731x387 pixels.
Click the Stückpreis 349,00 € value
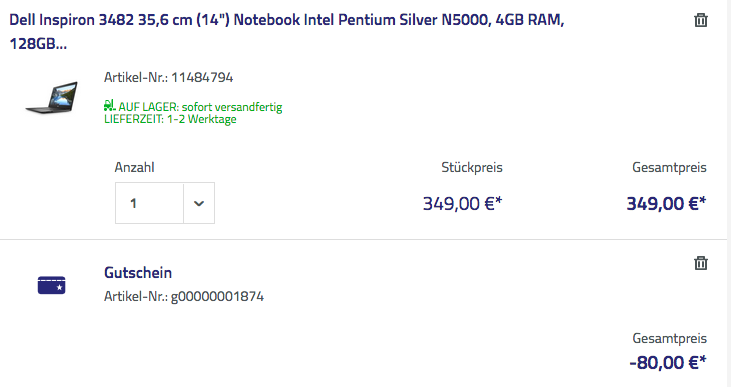[x=462, y=204]
